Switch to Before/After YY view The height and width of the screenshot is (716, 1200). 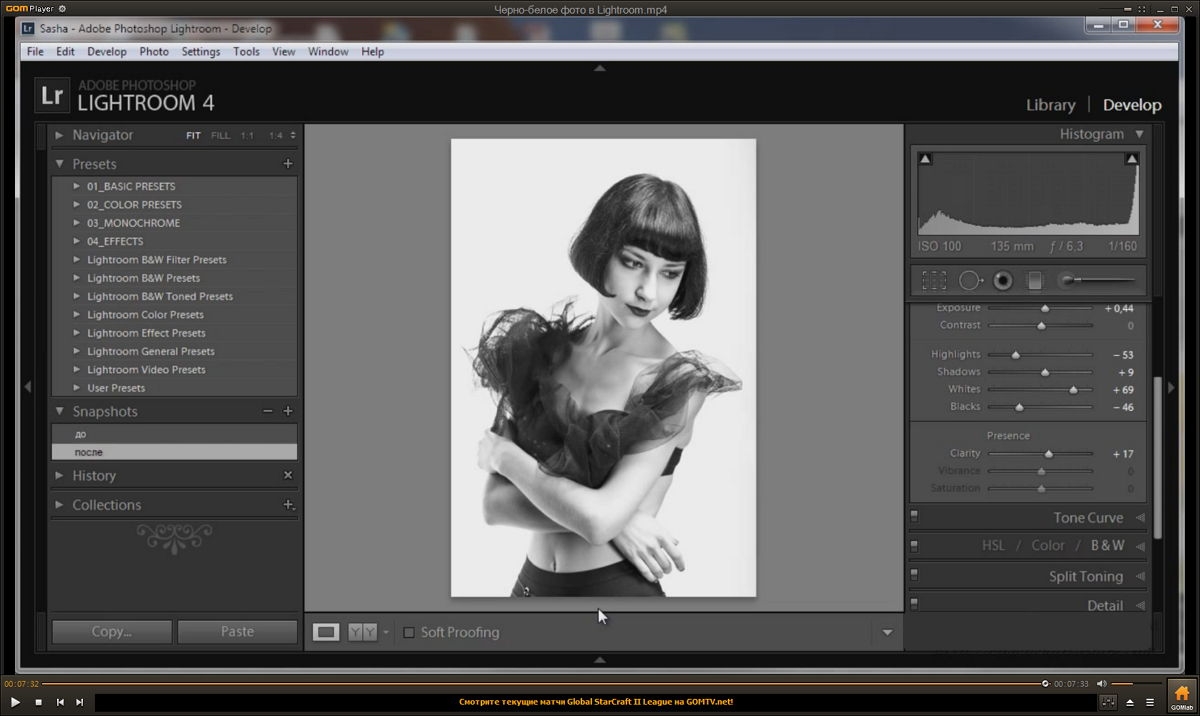pos(362,632)
